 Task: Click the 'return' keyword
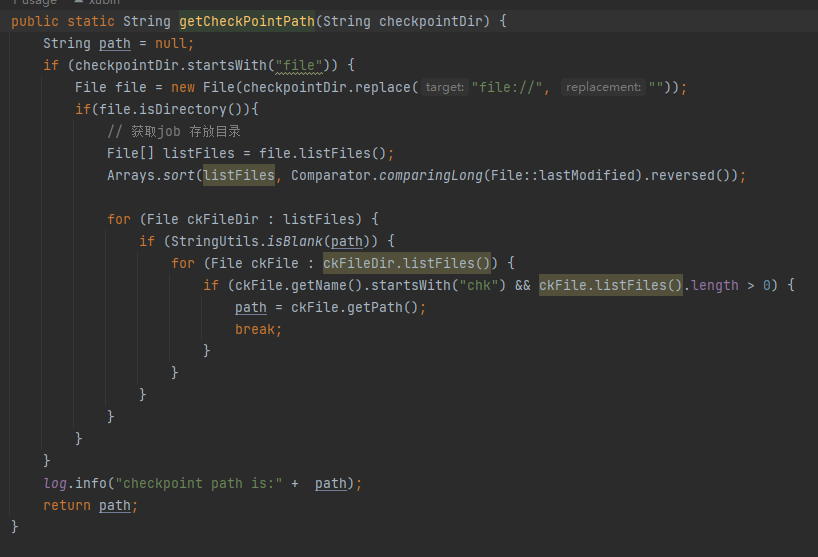click(67, 505)
